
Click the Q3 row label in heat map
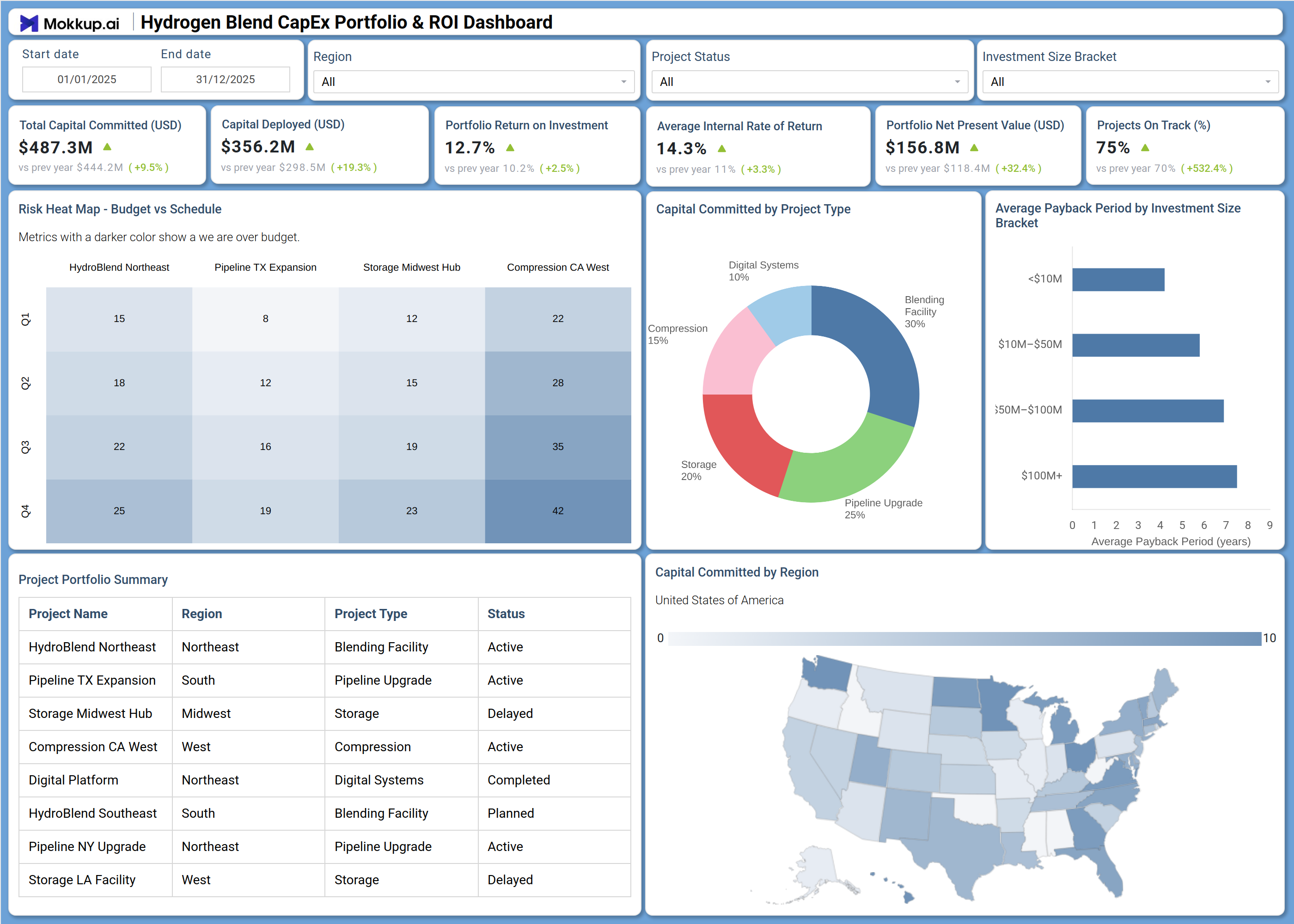pyautogui.click(x=25, y=447)
